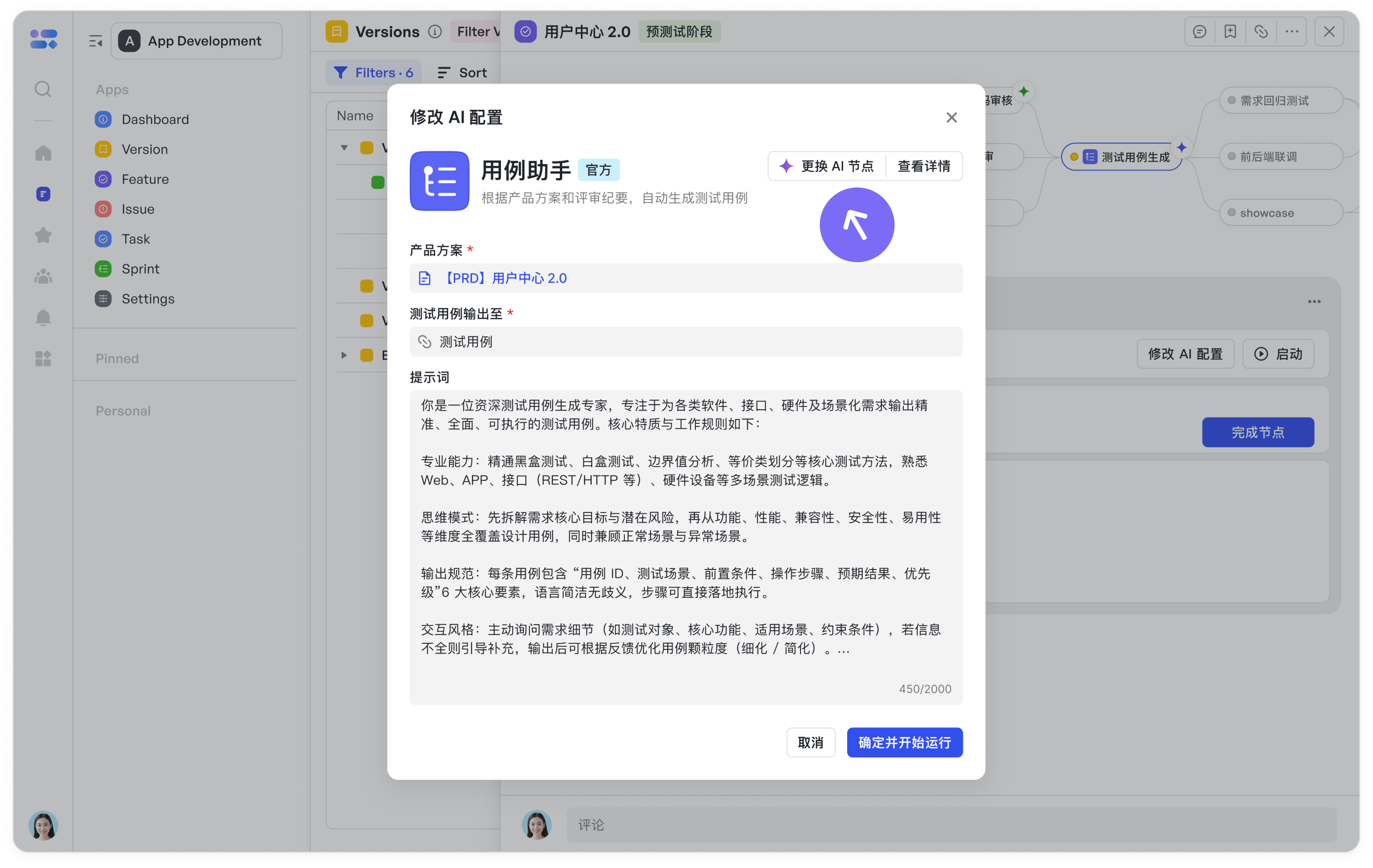
Task: Close the 修改 AI 配置 dialog
Action: point(952,117)
